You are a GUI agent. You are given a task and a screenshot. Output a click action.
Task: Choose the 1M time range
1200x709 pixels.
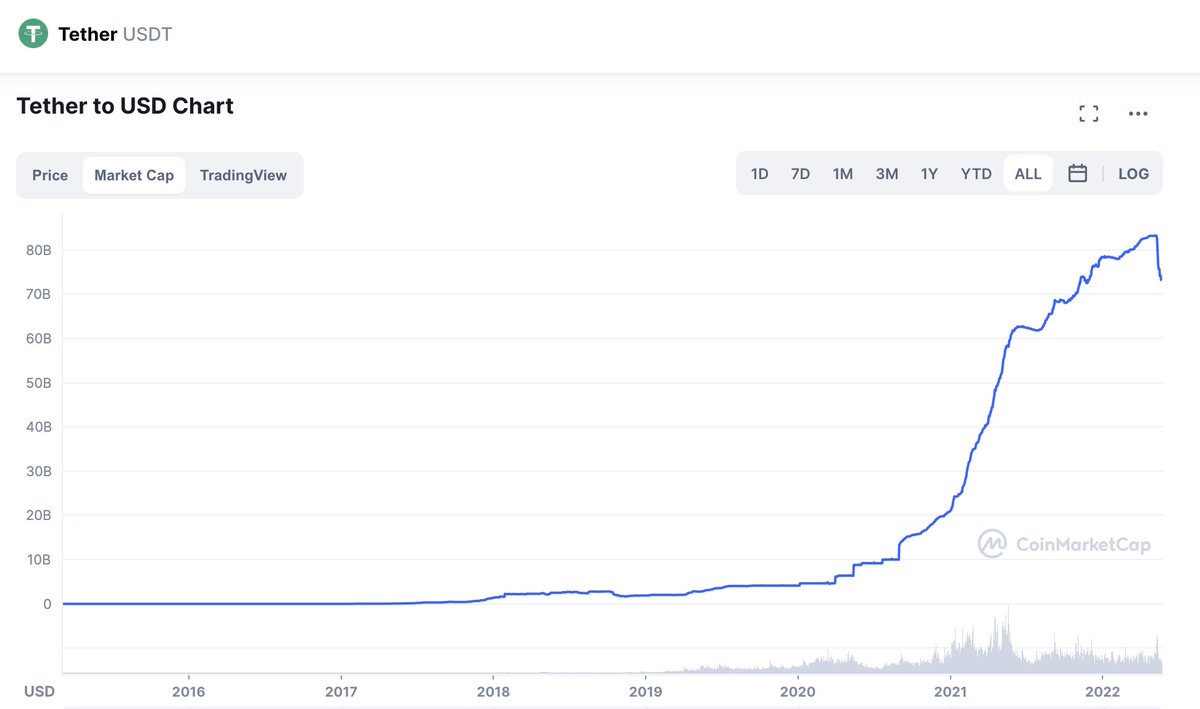(x=843, y=173)
